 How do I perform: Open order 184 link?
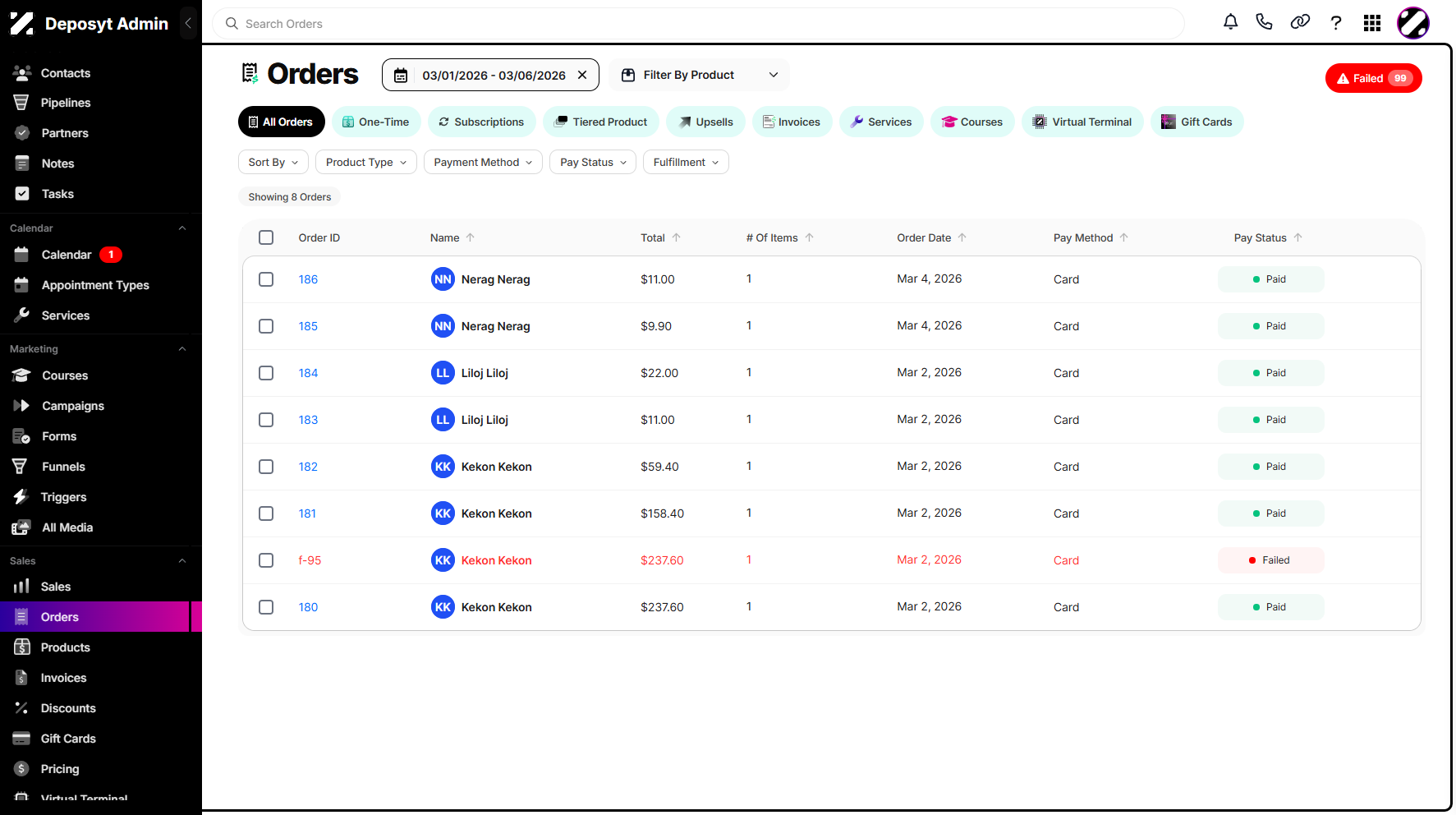308,373
